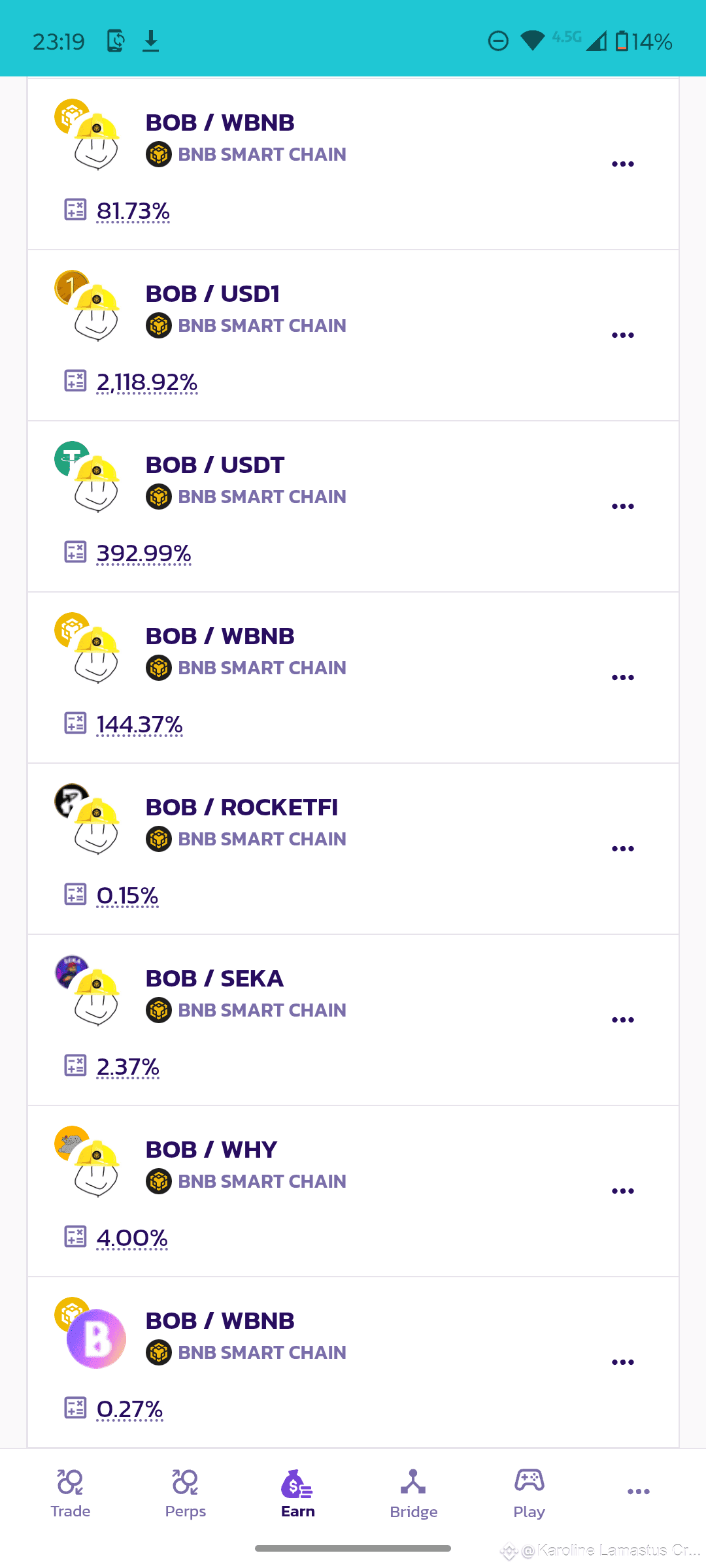Viewport: 706px width, 1568px height.
Task: Tap BOB / USD1 token pair icon
Action: pos(88,306)
